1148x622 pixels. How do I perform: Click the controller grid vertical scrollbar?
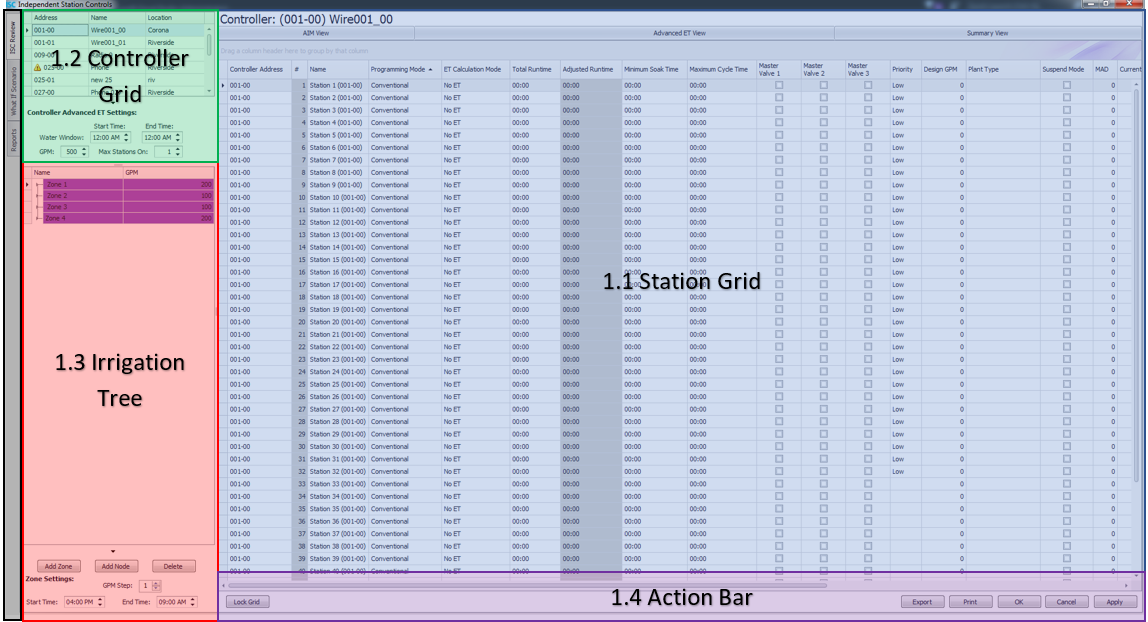click(x=209, y=45)
